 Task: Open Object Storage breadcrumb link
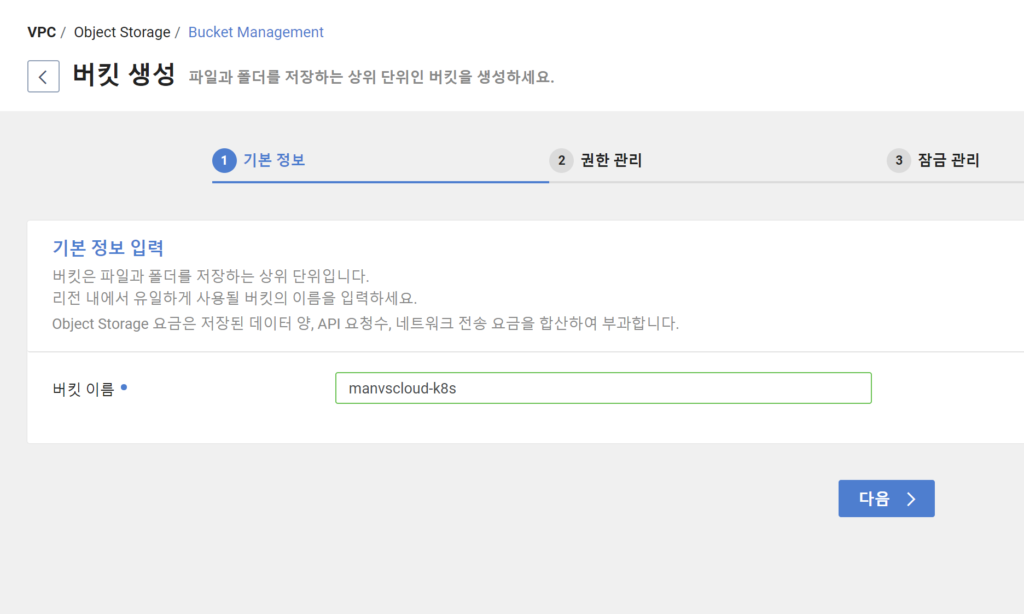[x=121, y=32]
